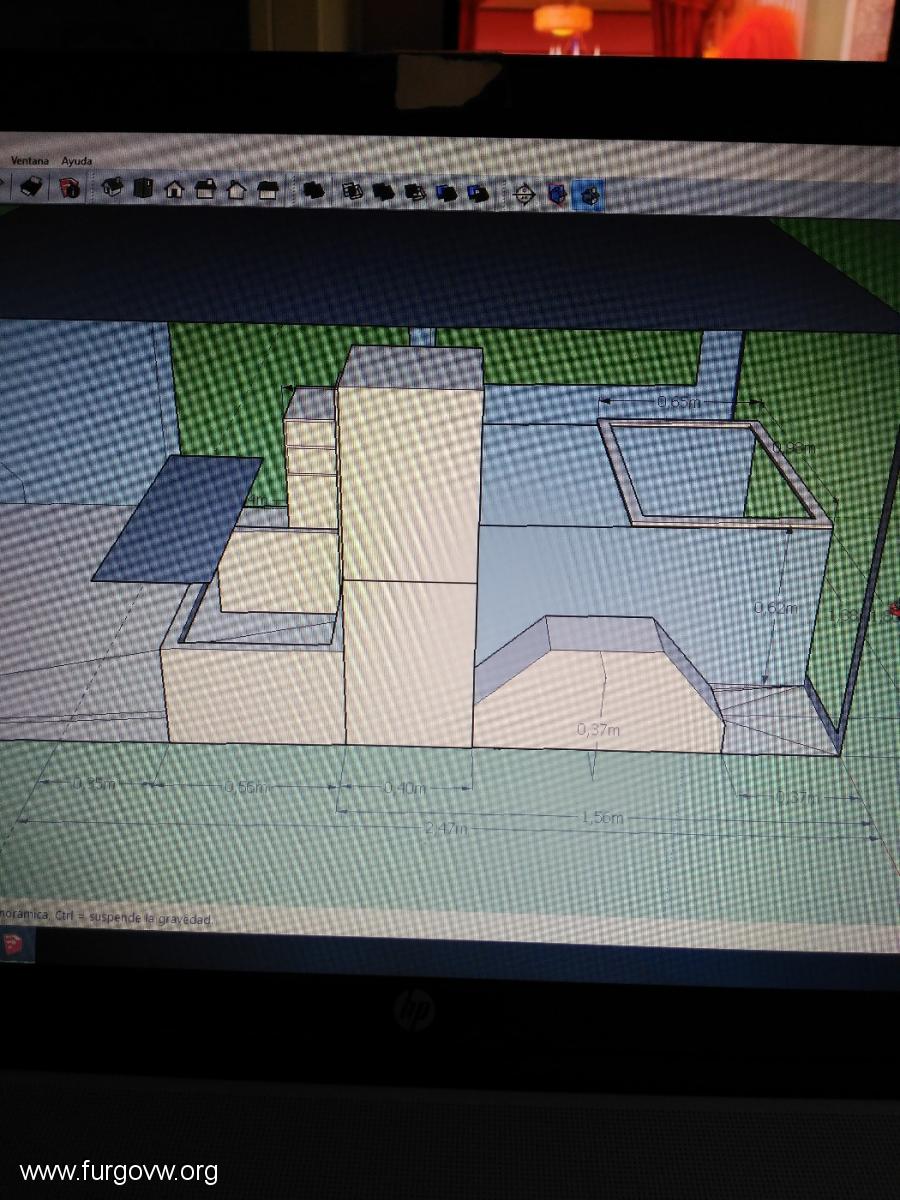Switch to Iso view icon
The height and width of the screenshot is (1200, 900).
pos(113,187)
